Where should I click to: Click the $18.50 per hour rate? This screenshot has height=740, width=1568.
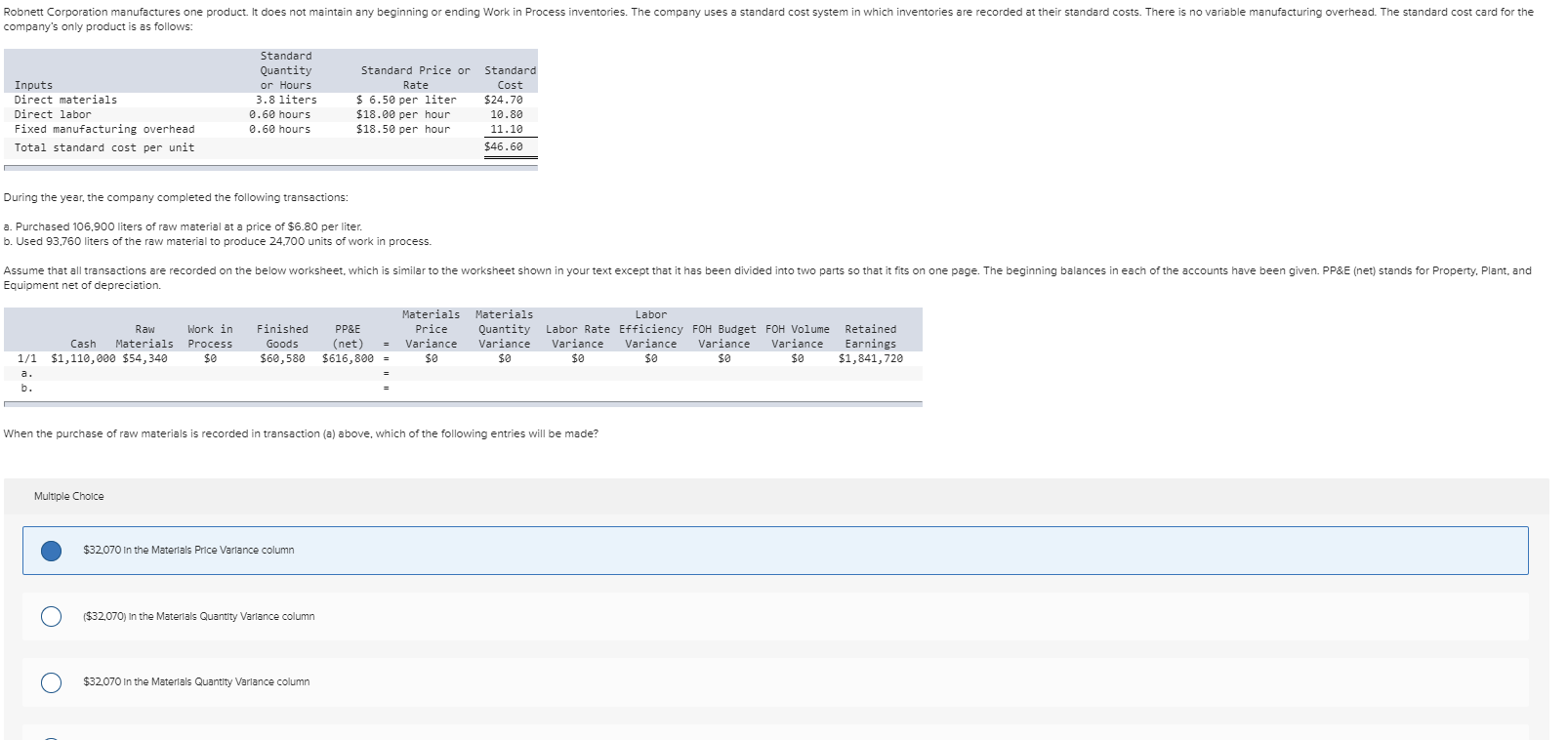403,129
